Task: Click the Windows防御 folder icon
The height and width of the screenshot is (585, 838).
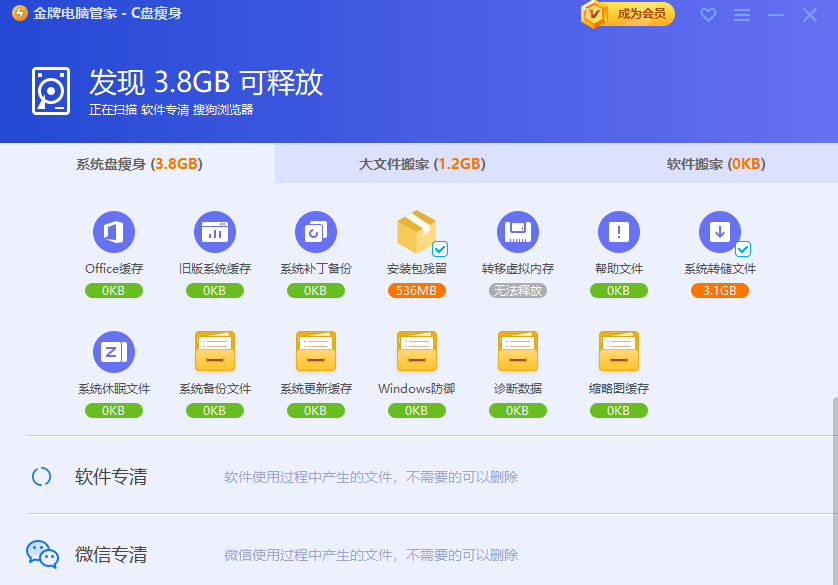Action: tap(416, 352)
